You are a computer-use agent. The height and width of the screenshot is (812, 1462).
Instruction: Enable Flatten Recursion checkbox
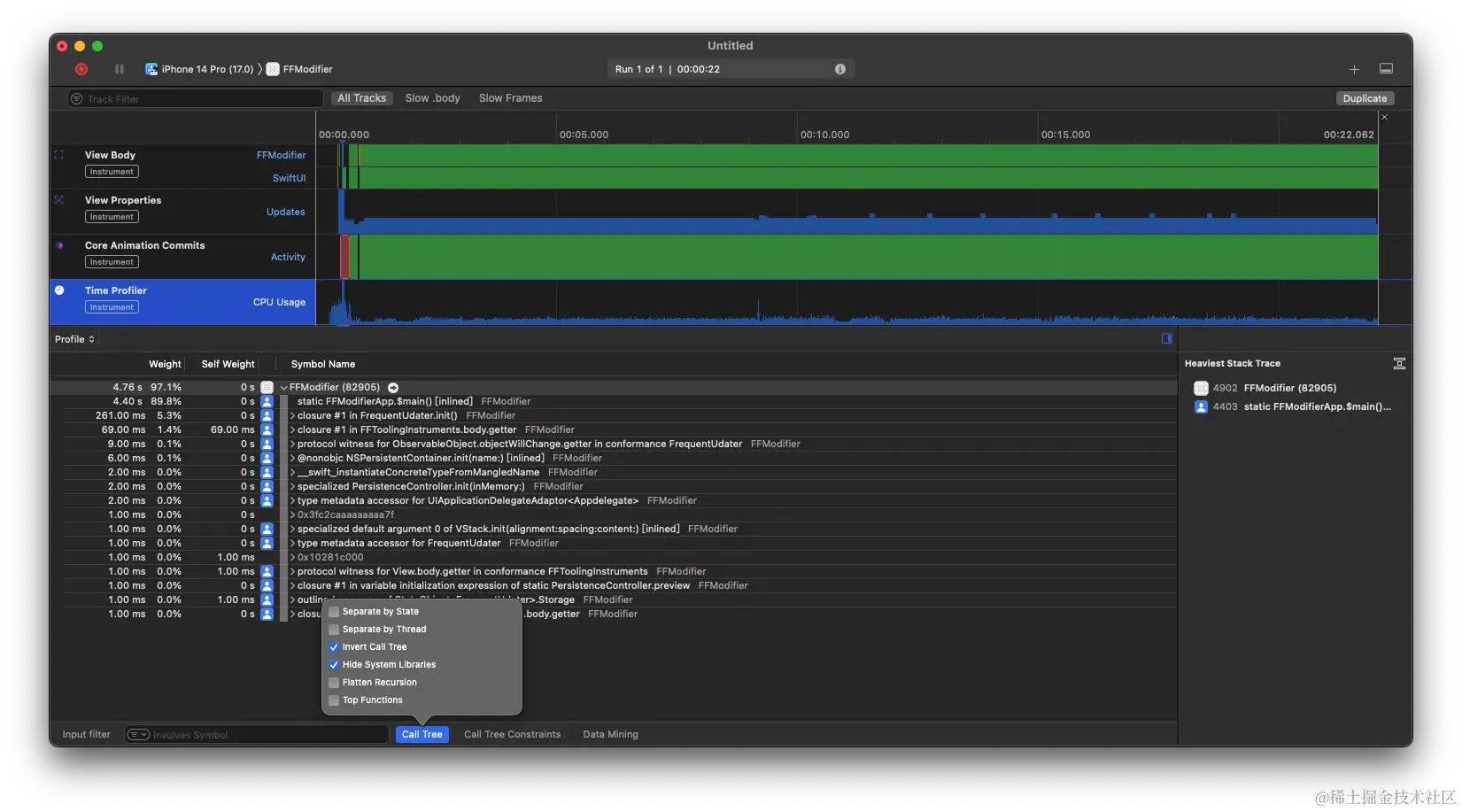(334, 683)
